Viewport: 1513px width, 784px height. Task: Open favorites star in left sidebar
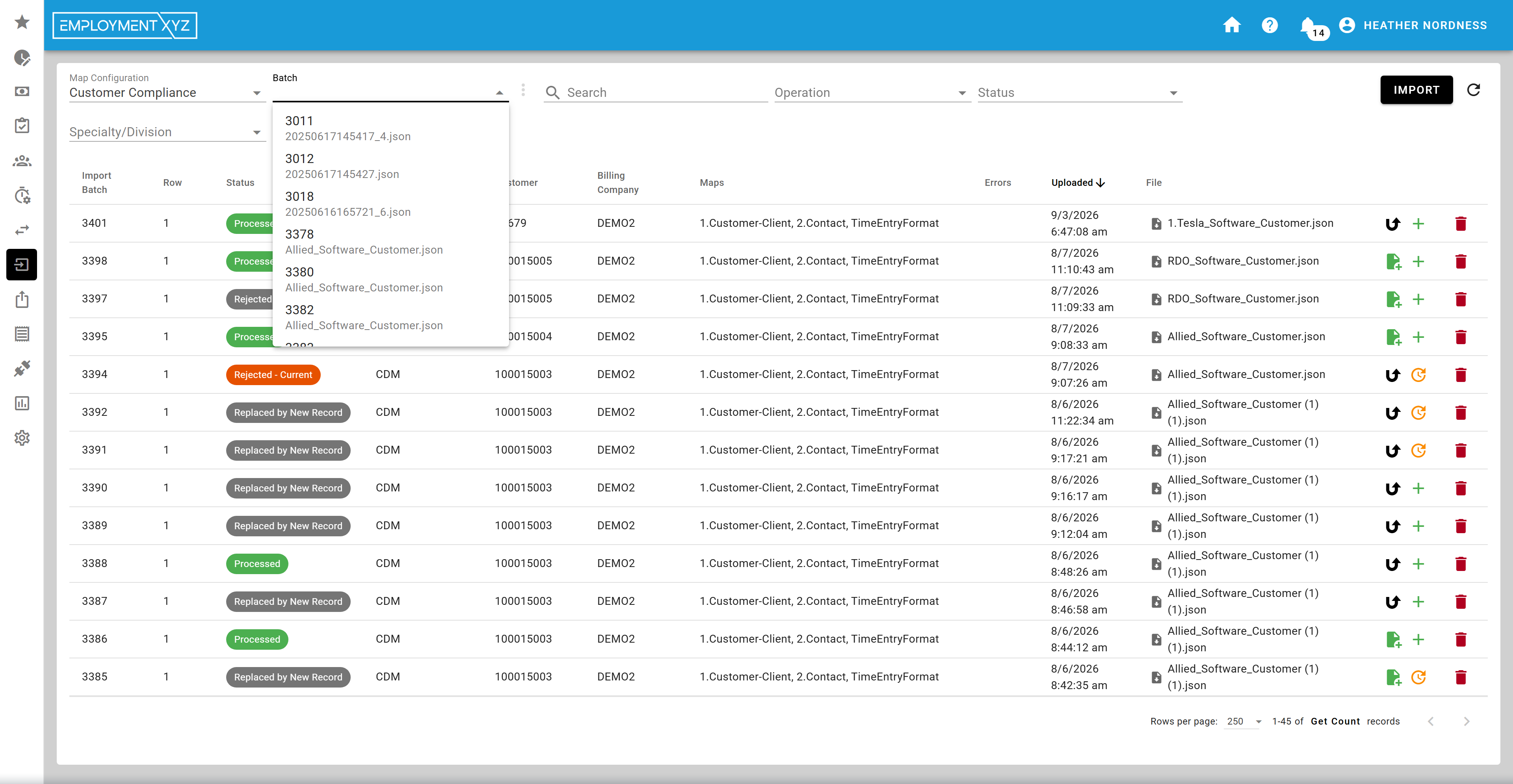(x=22, y=22)
